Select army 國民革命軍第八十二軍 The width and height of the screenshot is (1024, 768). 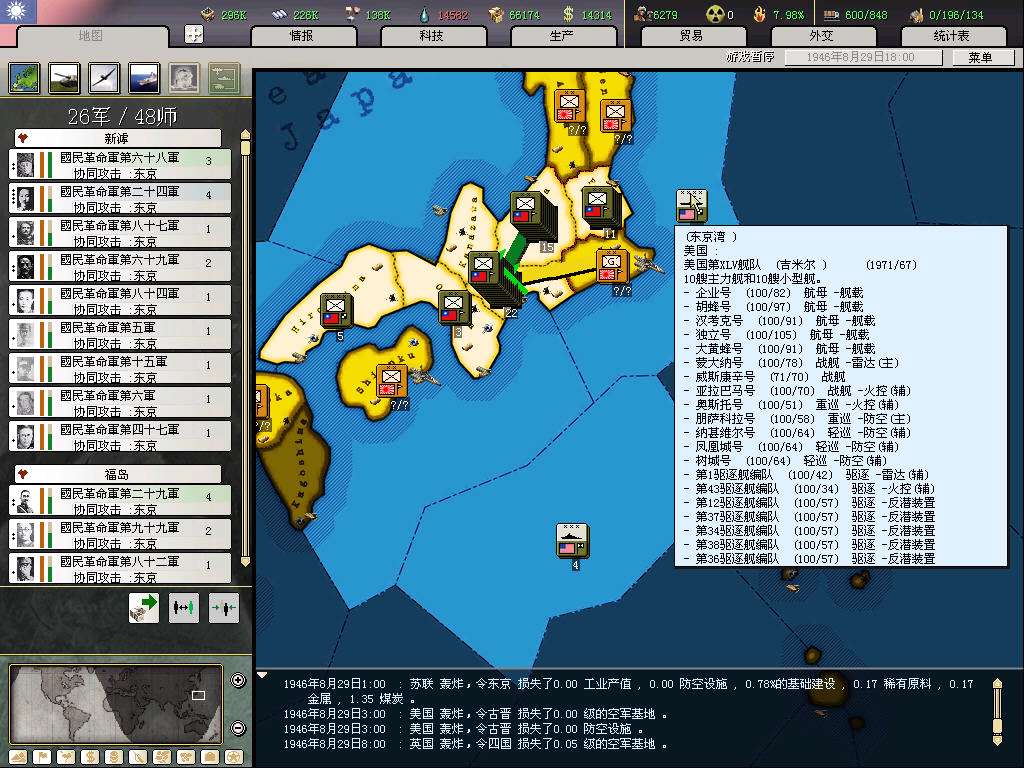[x=120, y=568]
